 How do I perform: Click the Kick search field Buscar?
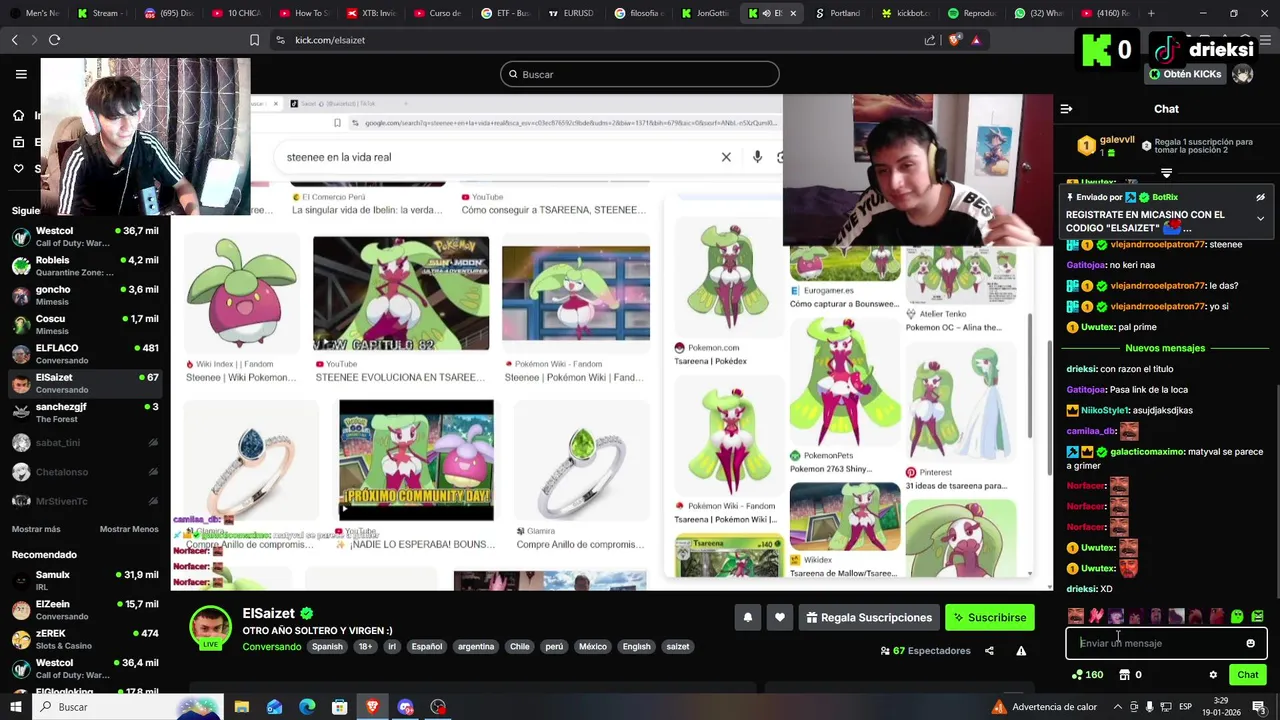pos(640,74)
